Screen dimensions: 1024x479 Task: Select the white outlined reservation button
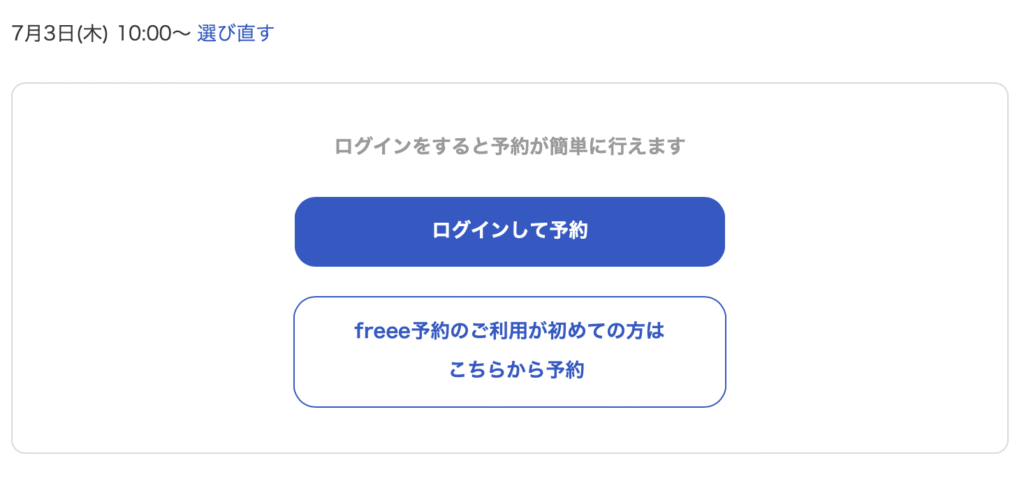[509, 352]
